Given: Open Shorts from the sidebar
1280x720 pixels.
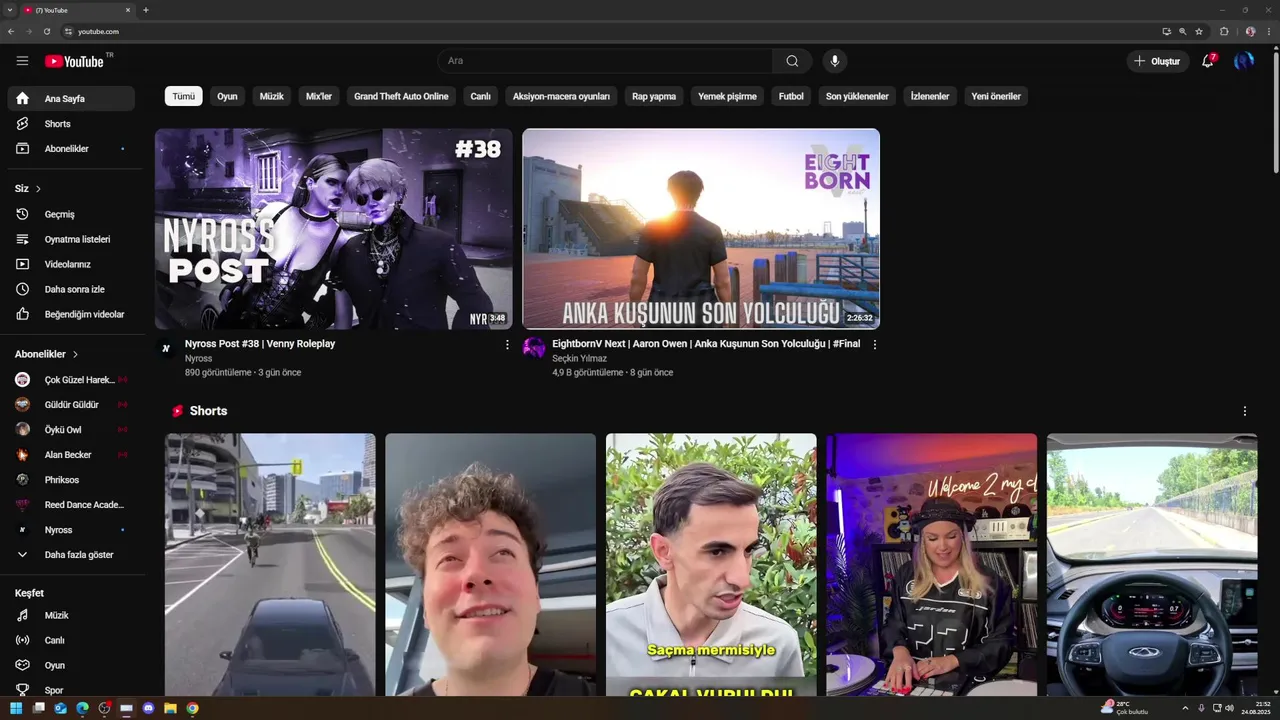Looking at the screenshot, I should click(71, 124).
